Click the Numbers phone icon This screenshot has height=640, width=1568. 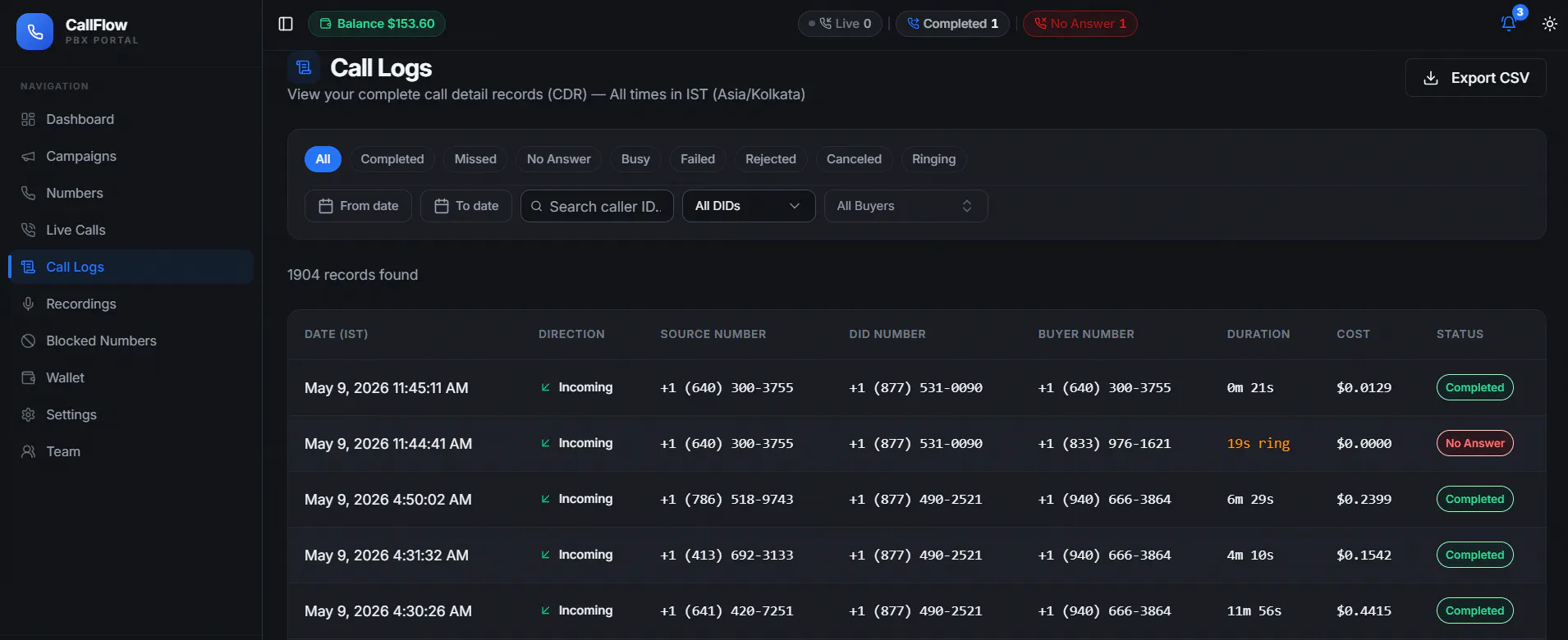28,193
